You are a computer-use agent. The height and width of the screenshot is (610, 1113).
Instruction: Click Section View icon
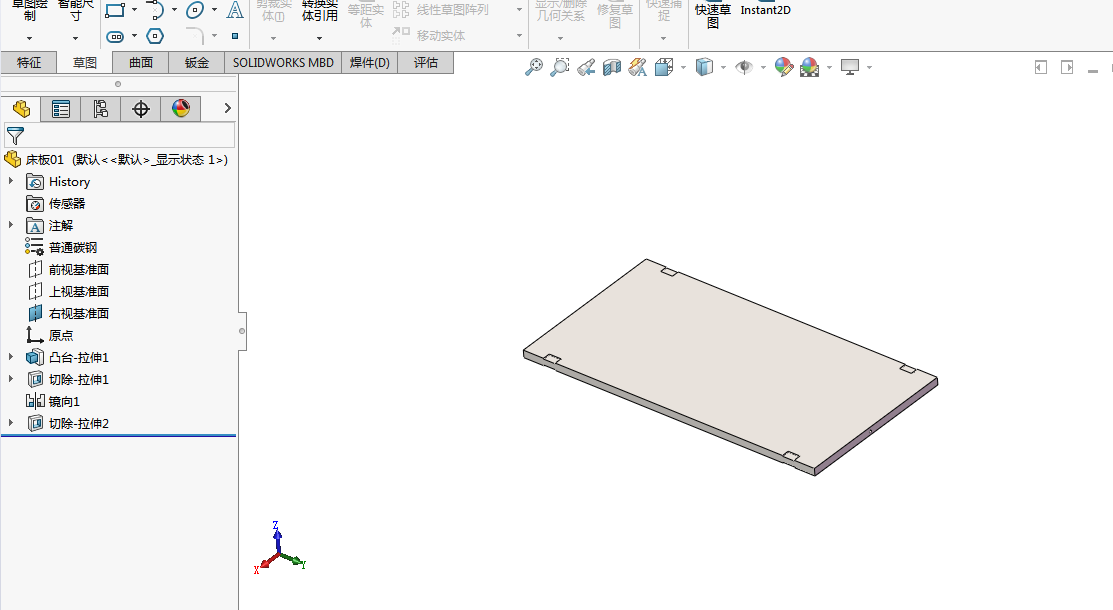[612, 67]
